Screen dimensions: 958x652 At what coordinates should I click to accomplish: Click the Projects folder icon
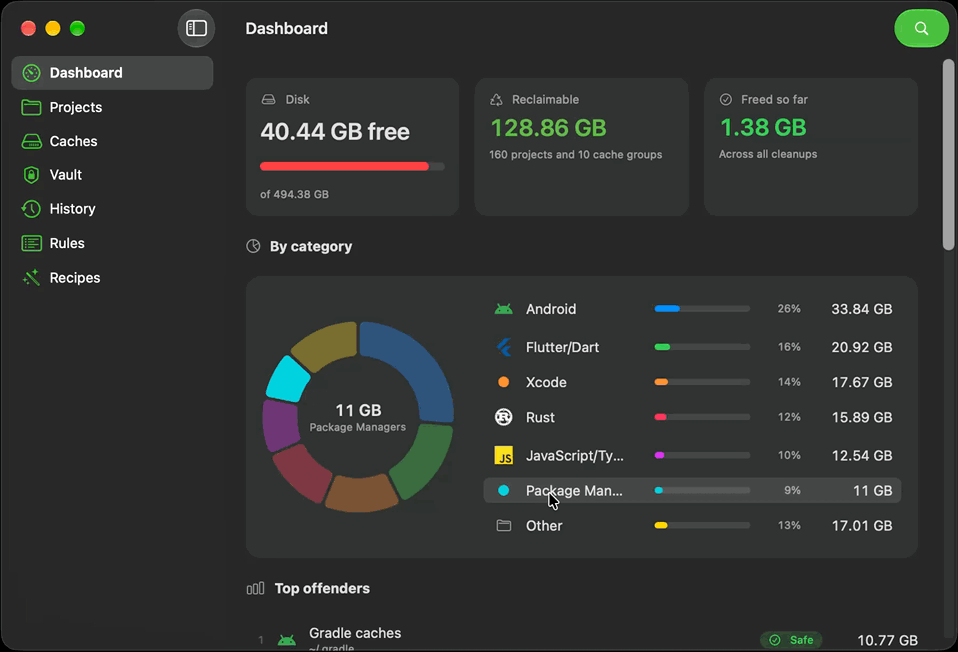click(31, 108)
